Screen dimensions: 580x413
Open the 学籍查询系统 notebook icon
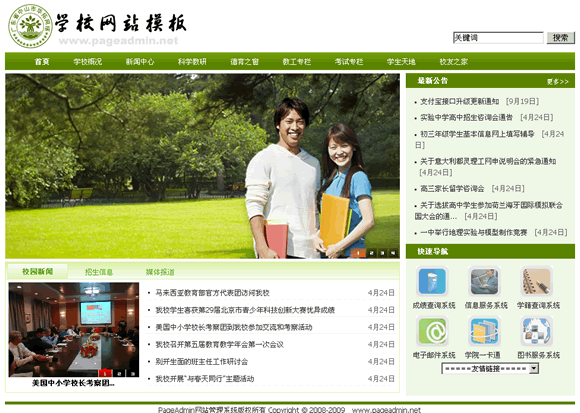coord(536,281)
